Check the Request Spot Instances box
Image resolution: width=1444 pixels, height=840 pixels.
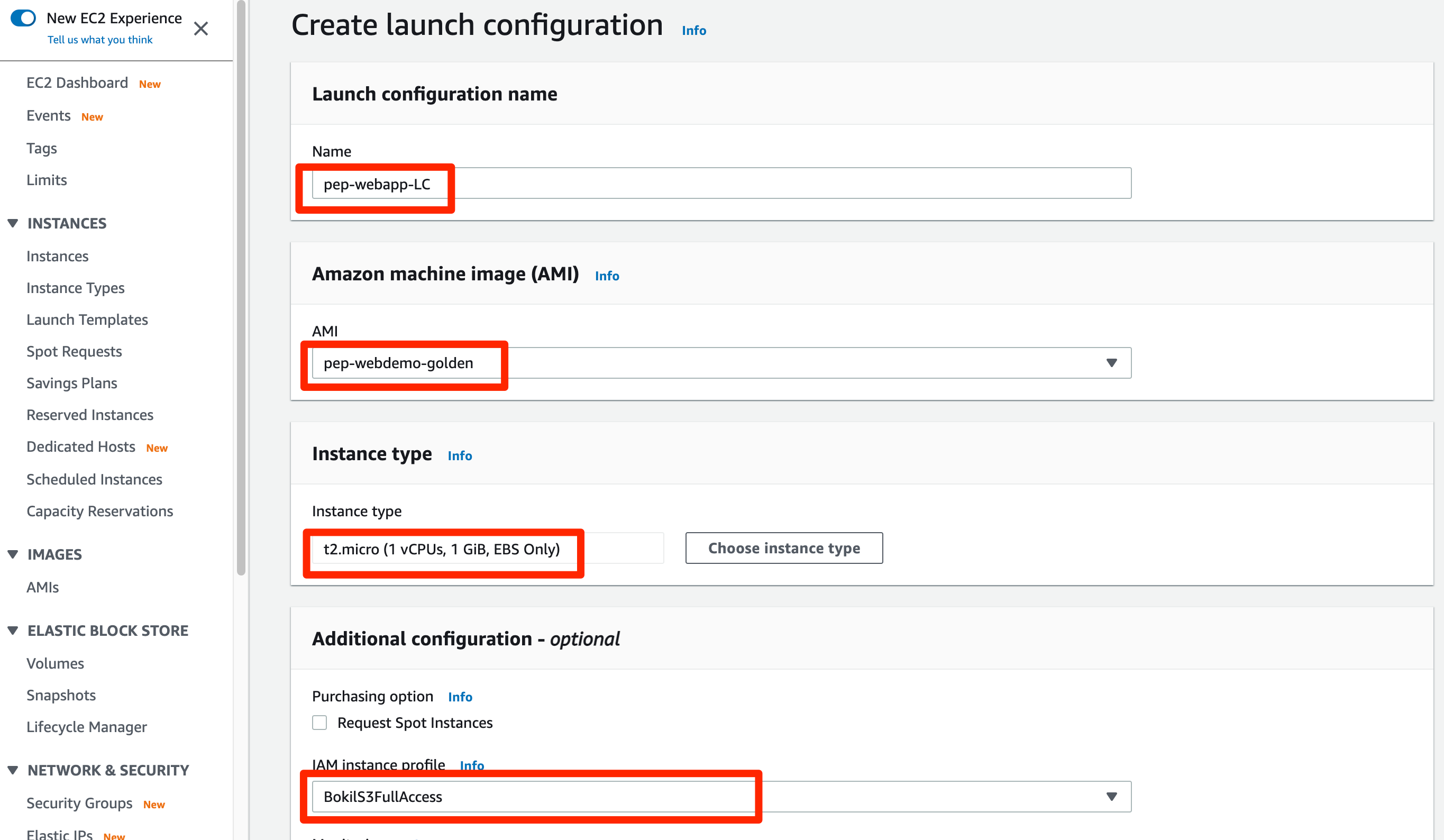tap(319, 723)
